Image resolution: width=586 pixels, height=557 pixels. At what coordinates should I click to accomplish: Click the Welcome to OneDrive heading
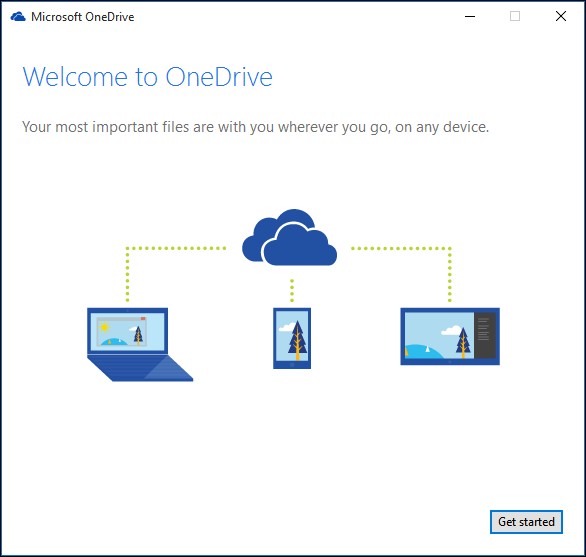click(148, 77)
